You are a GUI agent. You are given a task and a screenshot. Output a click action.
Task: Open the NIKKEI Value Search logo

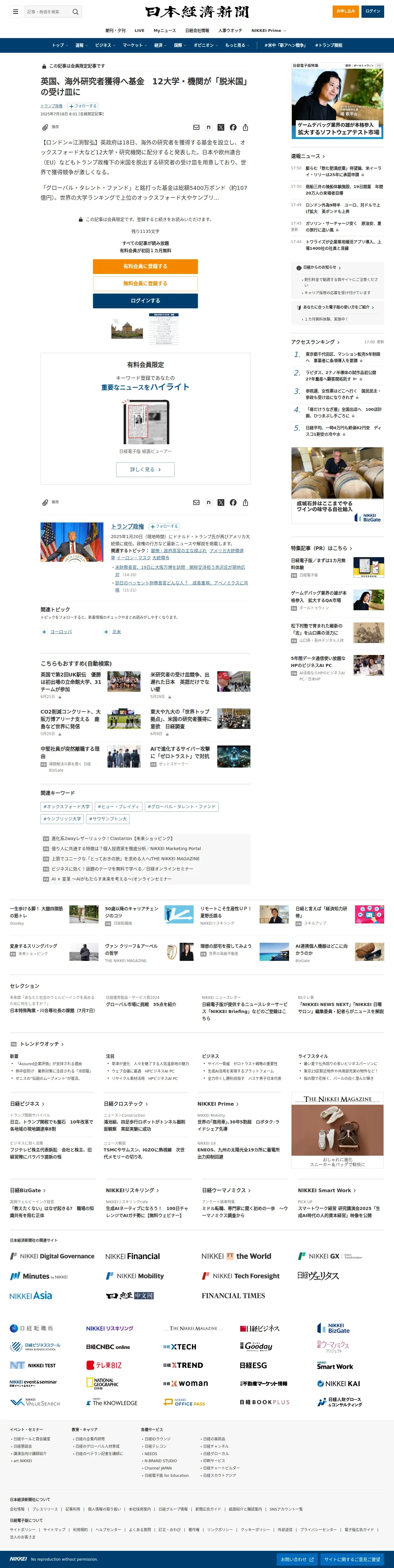coord(35,1402)
